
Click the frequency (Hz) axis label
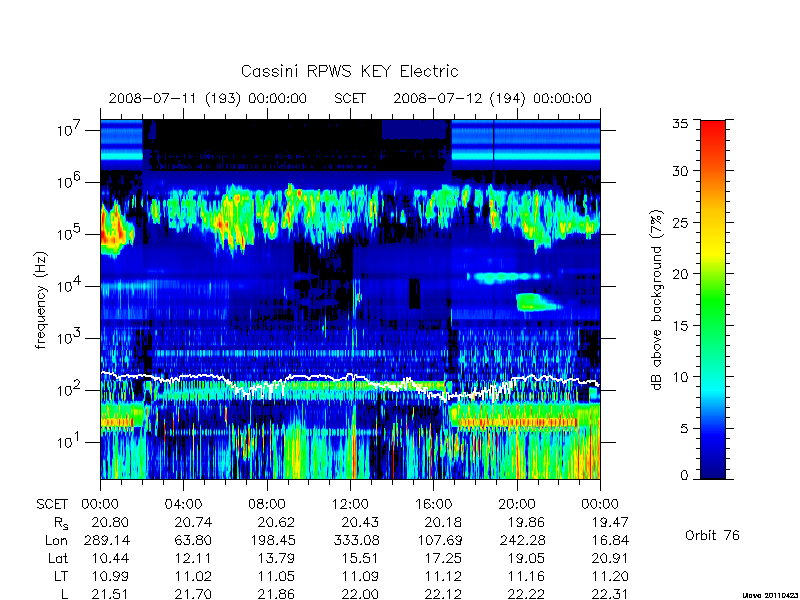pyautogui.click(x=41, y=300)
